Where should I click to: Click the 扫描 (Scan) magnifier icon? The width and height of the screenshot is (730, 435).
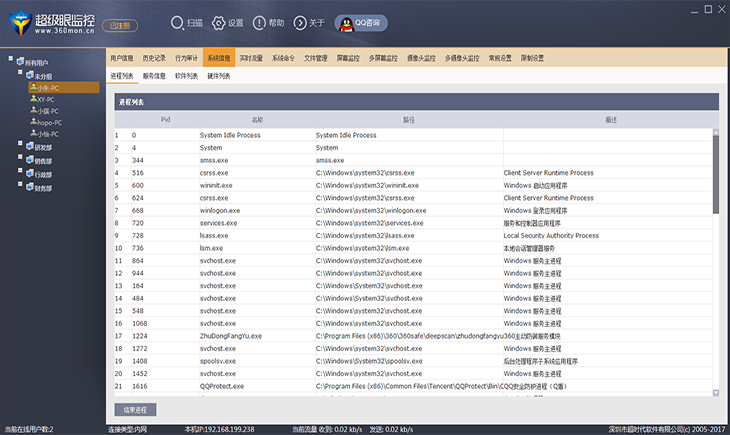[178, 22]
